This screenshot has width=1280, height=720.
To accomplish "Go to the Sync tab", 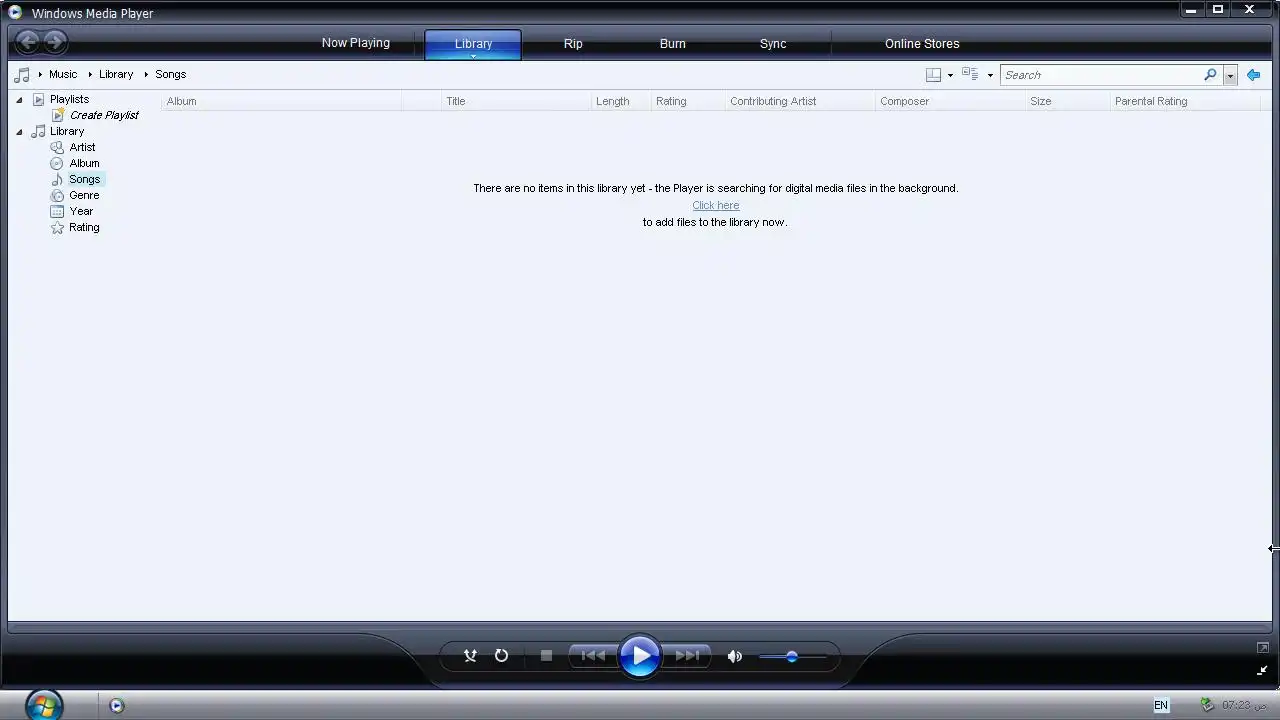I will click(773, 44).
